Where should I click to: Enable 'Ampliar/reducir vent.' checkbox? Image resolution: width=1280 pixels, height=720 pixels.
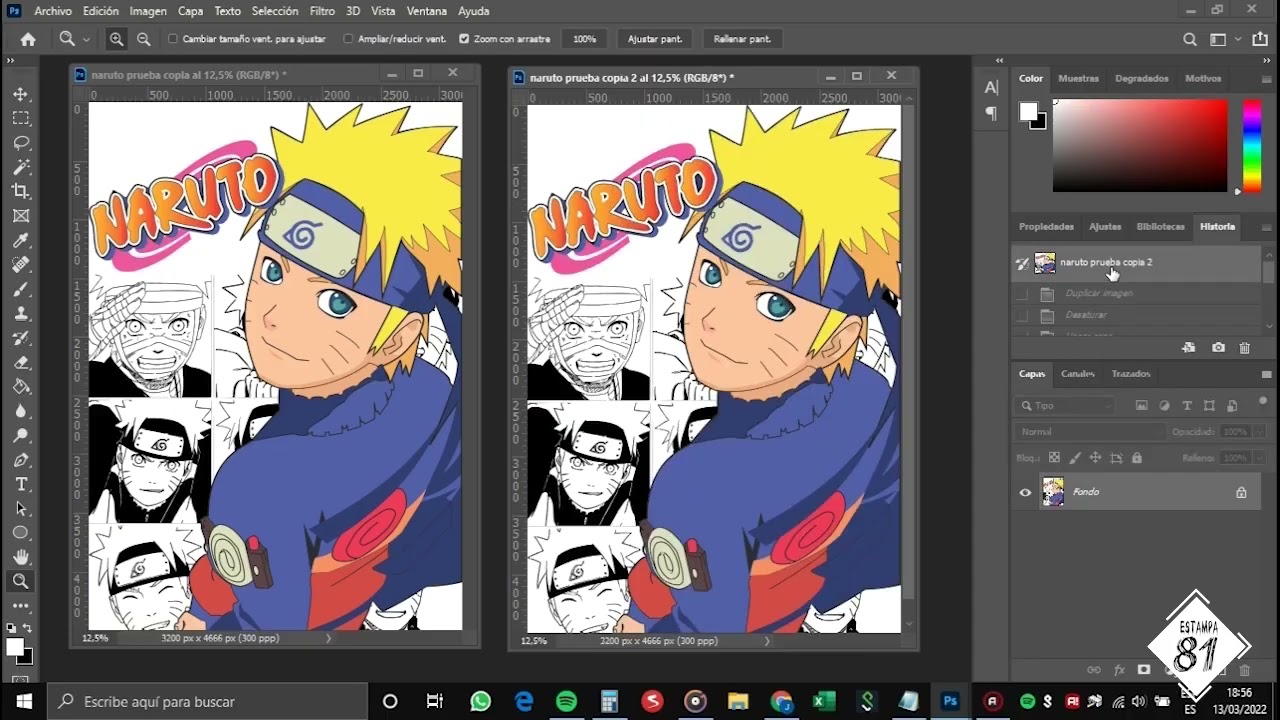[x=348, y=39]
